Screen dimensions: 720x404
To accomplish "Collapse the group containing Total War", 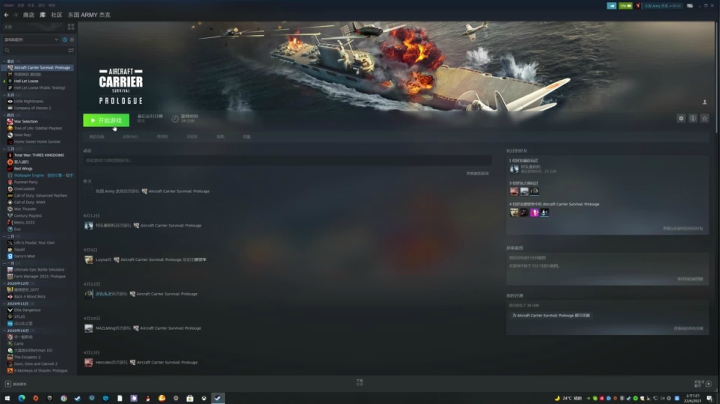I will pos(5,148).
